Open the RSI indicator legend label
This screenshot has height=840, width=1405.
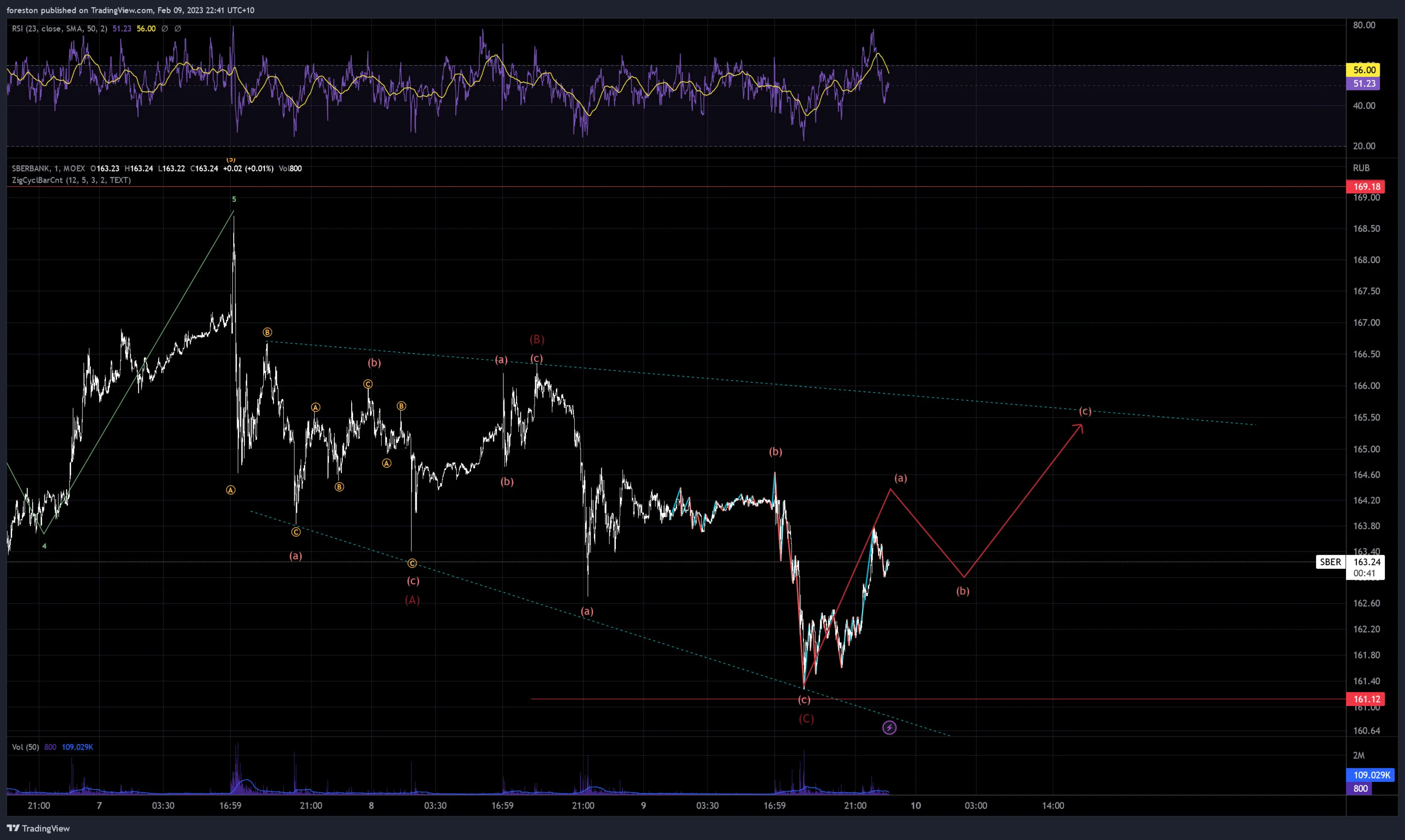coord(59,28)
